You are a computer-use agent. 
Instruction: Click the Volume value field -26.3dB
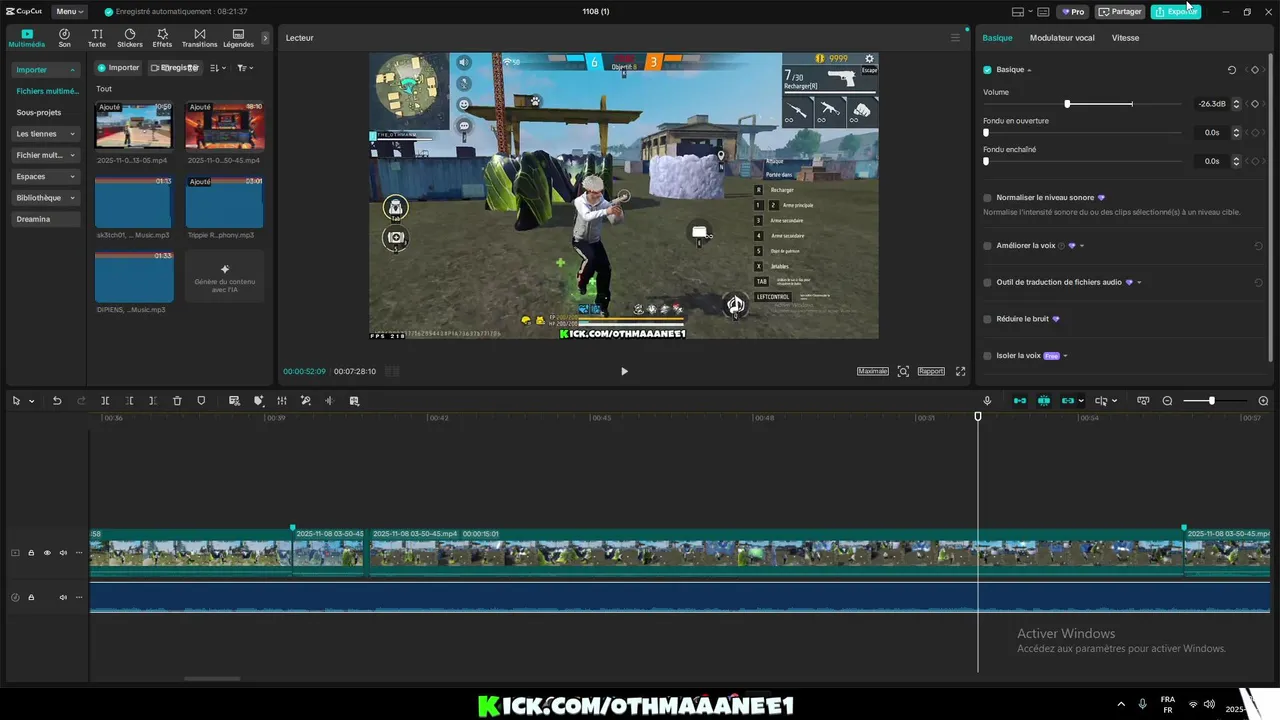[1210, 104]
